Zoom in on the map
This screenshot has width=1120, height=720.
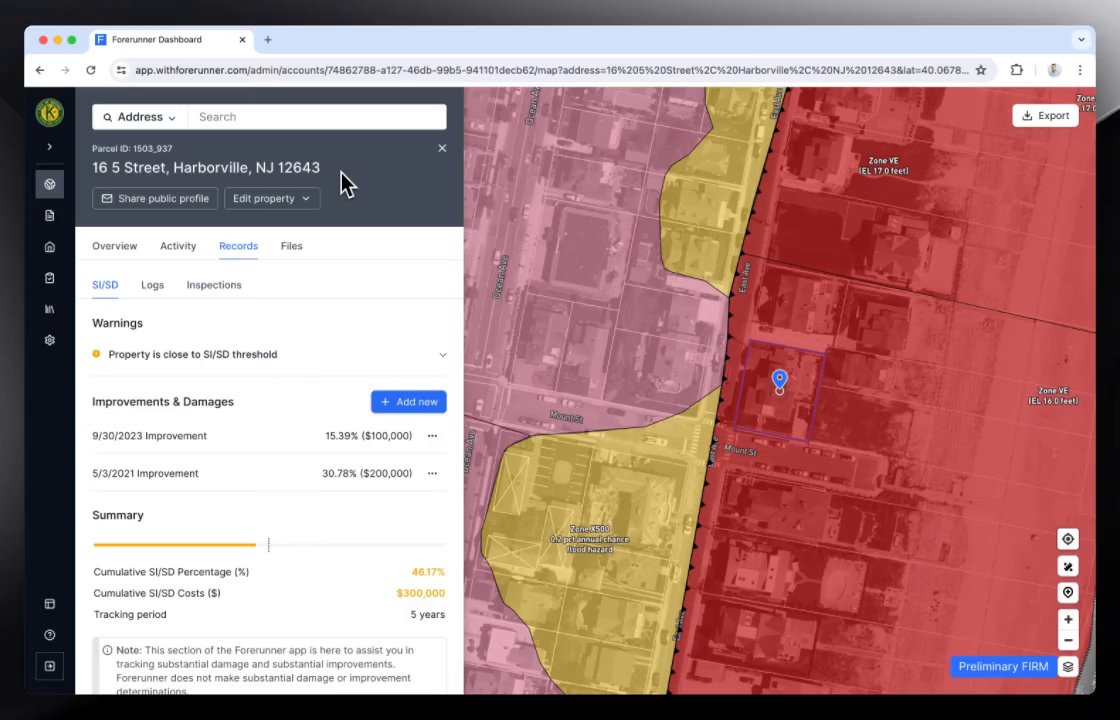coord(1068,620)
